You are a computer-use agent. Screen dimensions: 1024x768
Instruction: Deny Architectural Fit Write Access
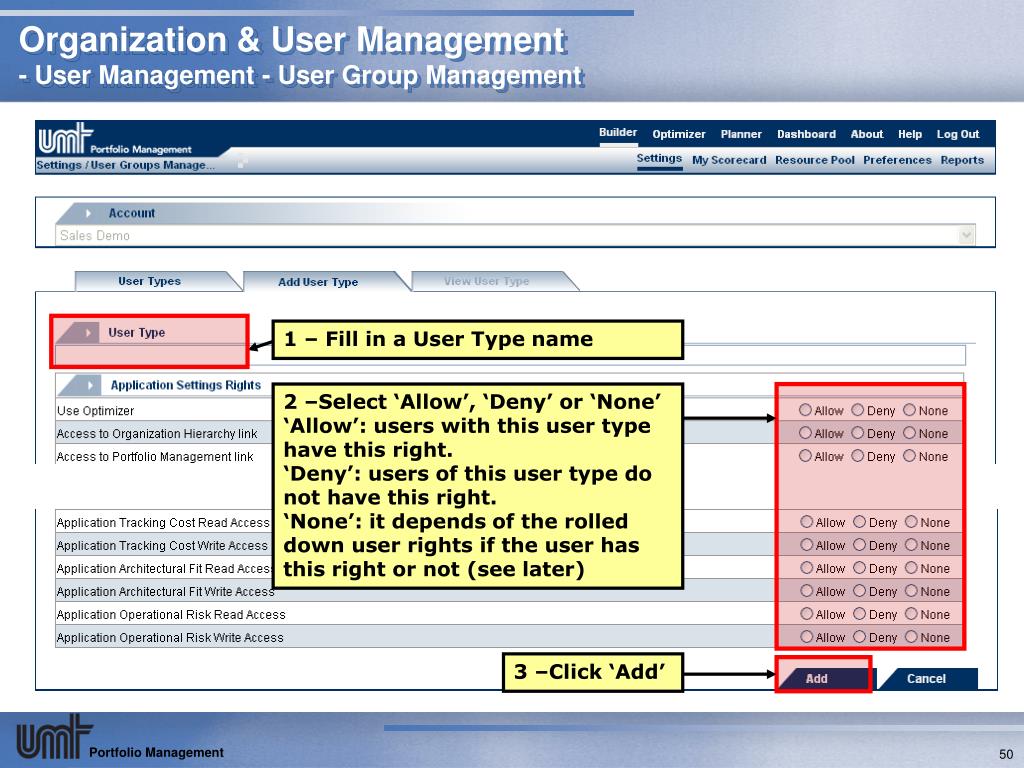[859, 590]
